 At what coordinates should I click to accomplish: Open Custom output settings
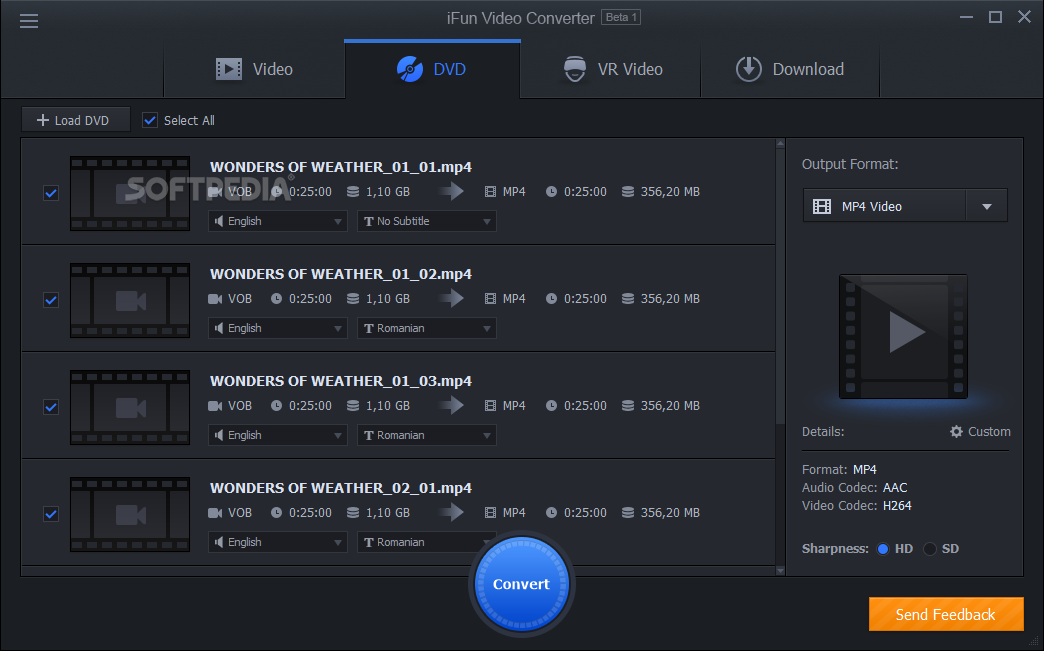980,431
